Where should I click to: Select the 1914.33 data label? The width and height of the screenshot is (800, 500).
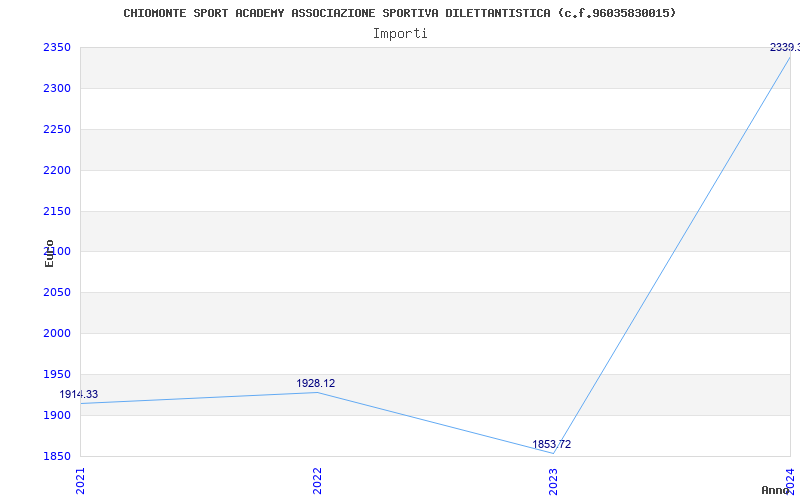point(79,394)
